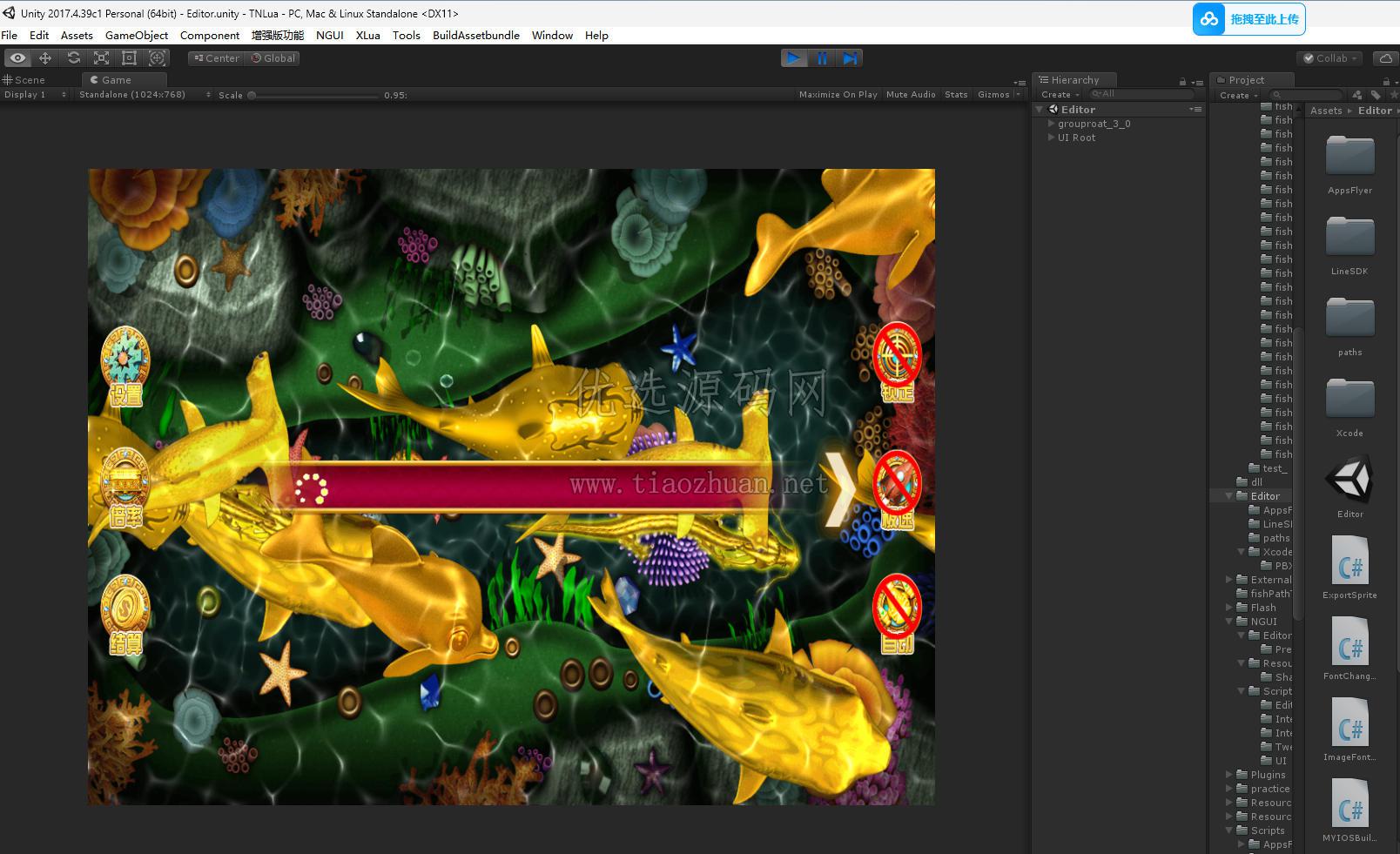Toggle Mute Audio in Game view
Viewport: 1400px width, 854px height.
pyautogui.click(x=911, y=95)
